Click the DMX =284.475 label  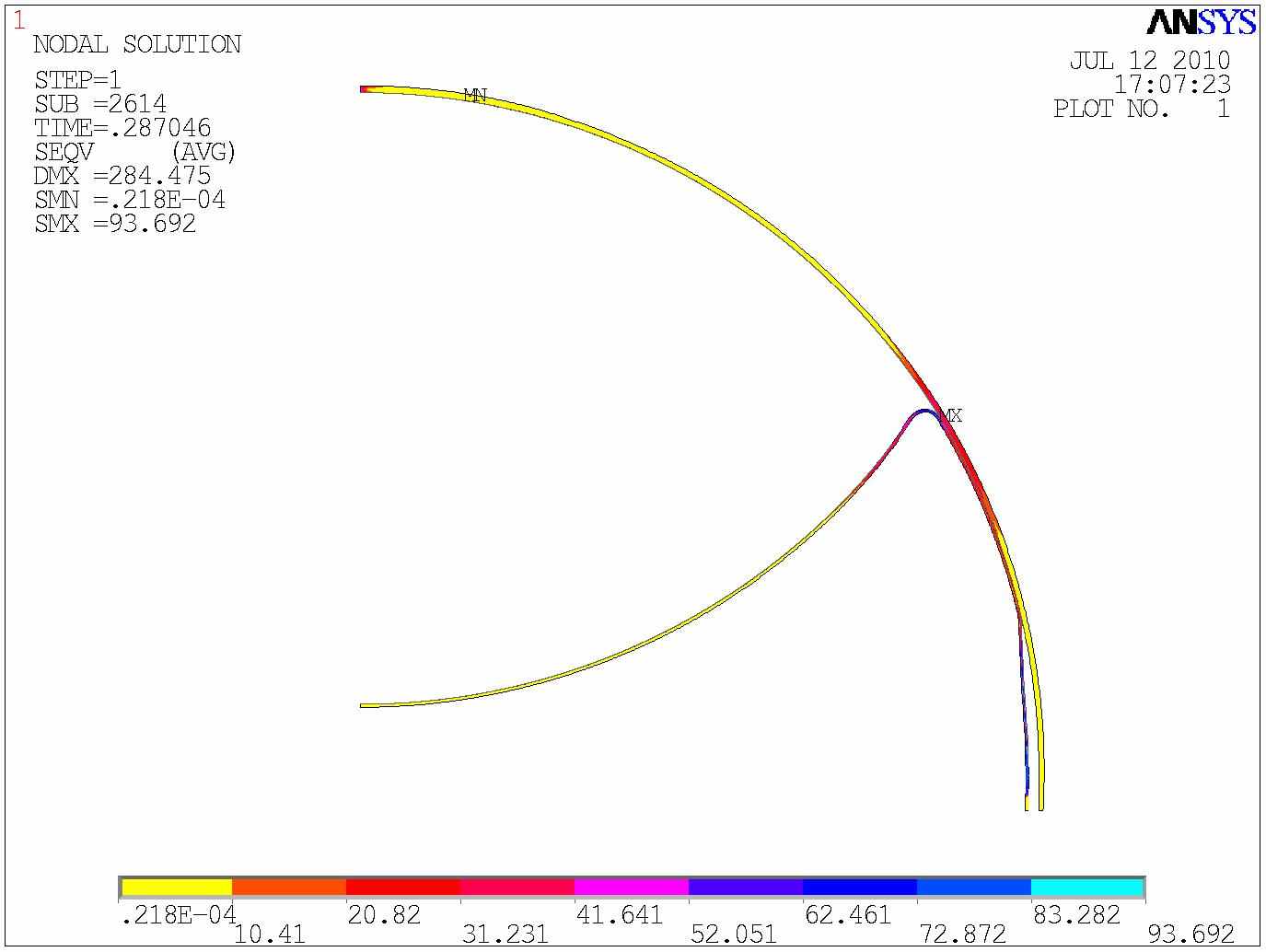122,176
